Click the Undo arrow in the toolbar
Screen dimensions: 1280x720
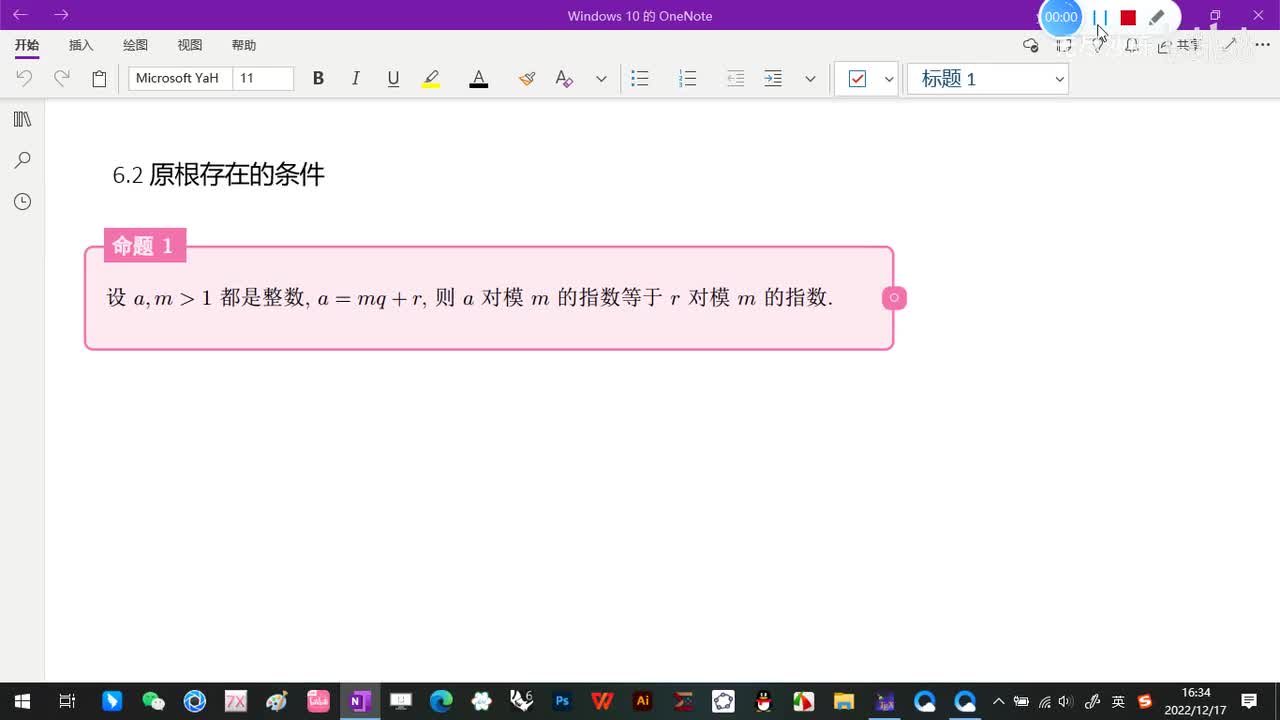(24, 78)
